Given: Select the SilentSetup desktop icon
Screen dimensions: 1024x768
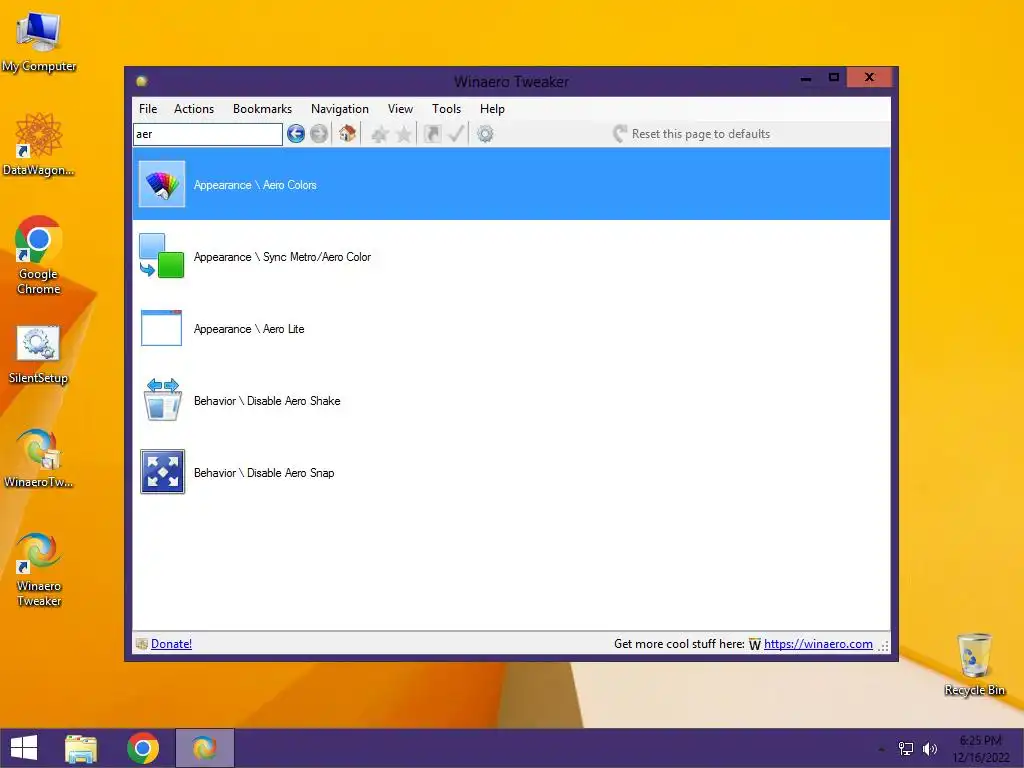Looking at the screenshot, I should pyautogui.click(x=39, y=355).
